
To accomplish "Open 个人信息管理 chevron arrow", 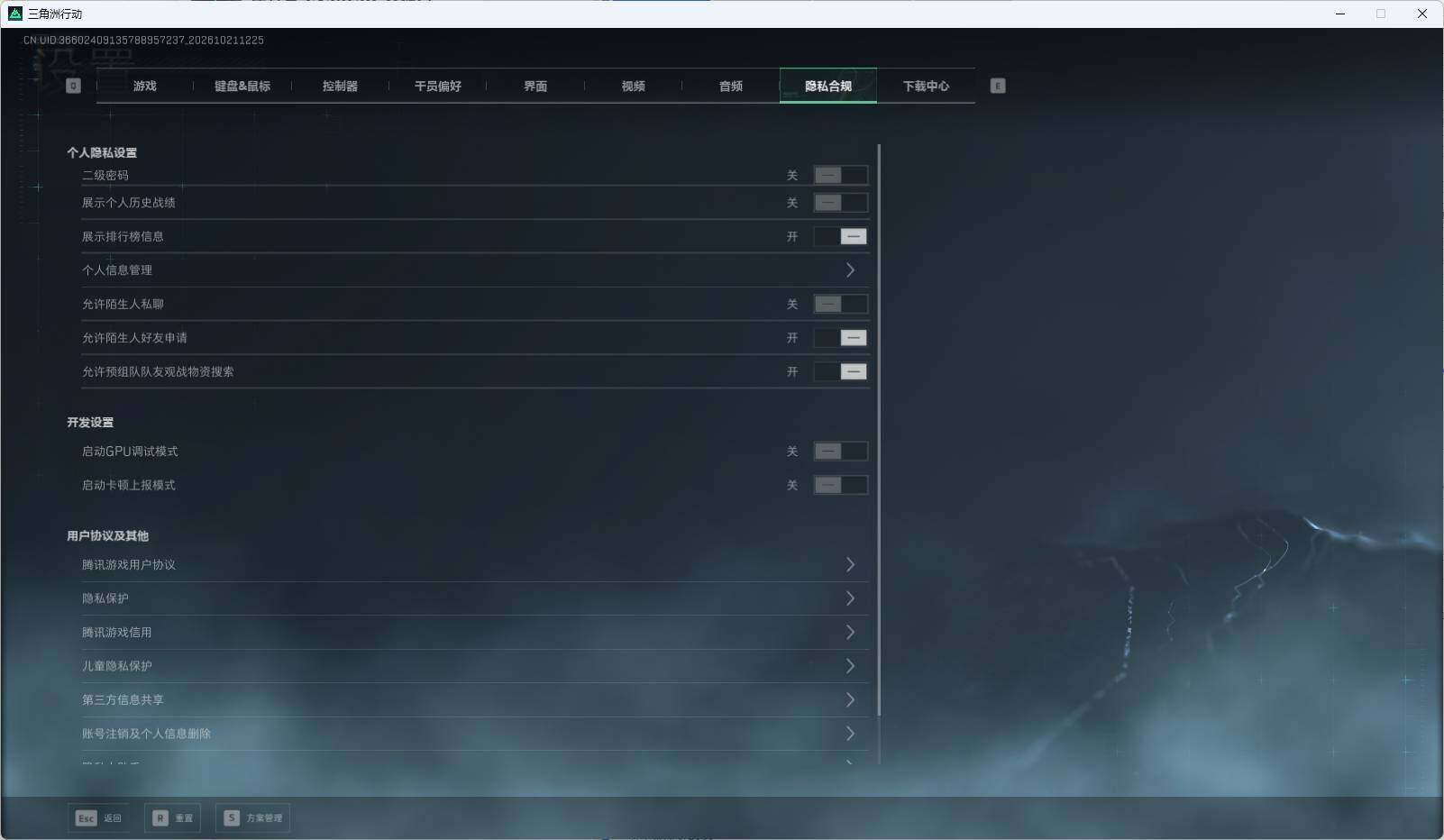I will click(850, 269).
